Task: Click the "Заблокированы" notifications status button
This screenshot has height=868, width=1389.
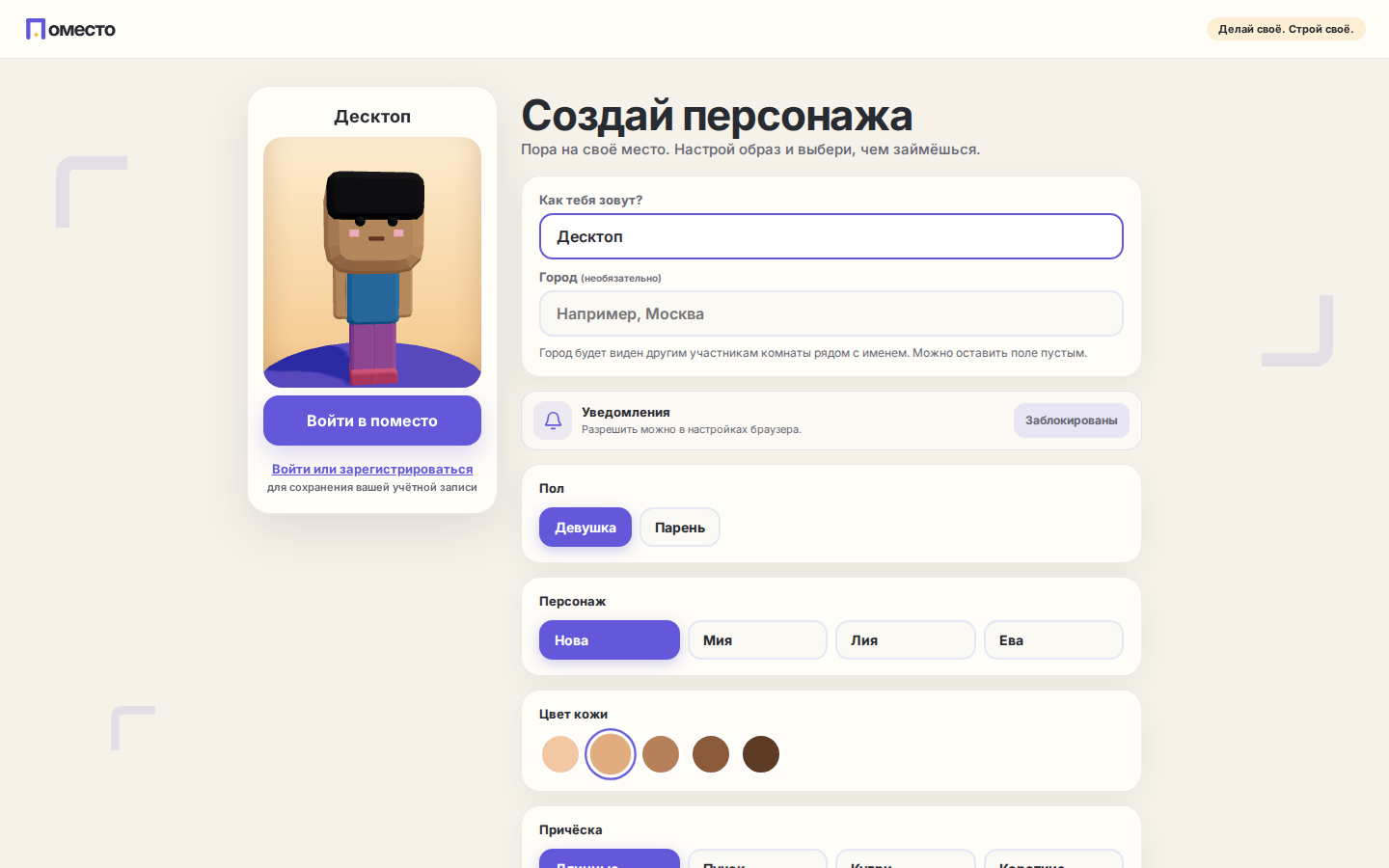Action: (x=1071, y=420)
